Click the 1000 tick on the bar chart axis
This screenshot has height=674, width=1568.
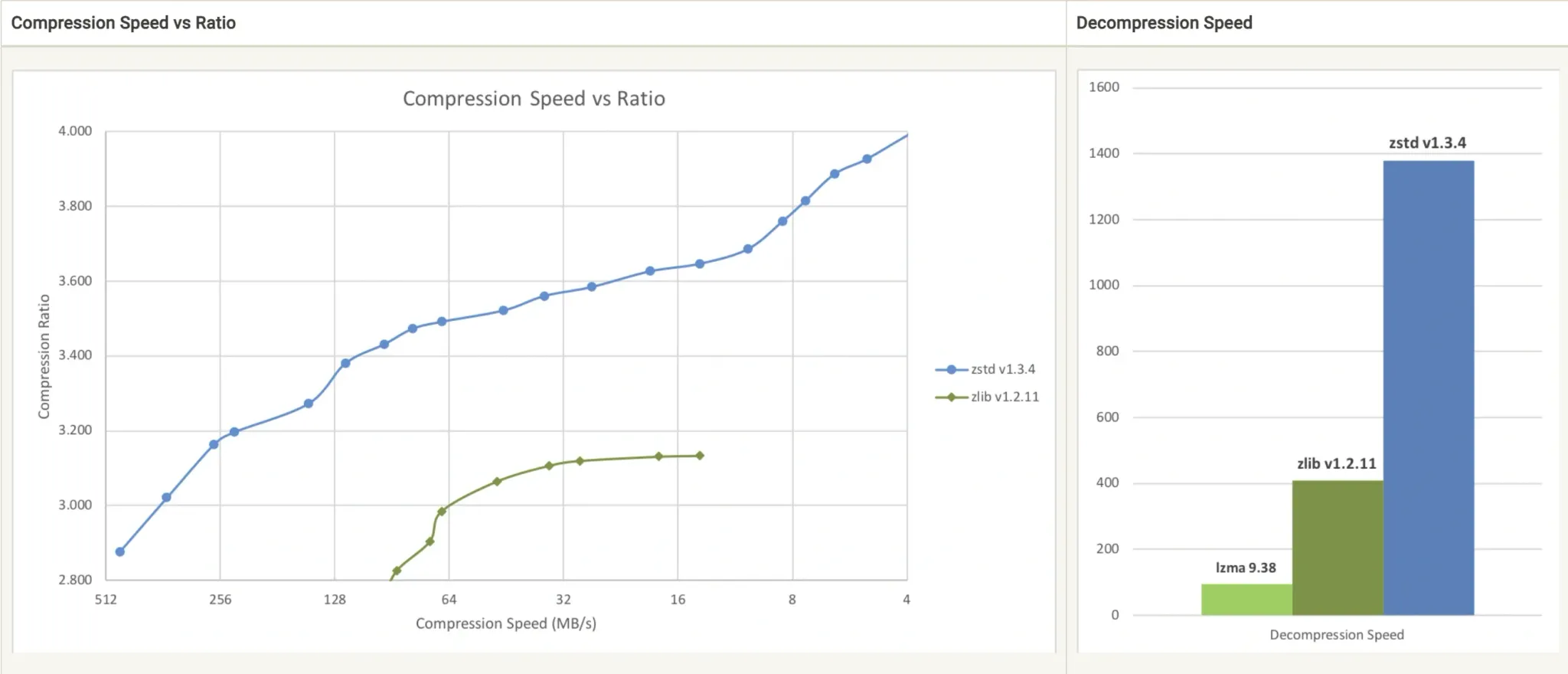click(x=1104, y=285)
